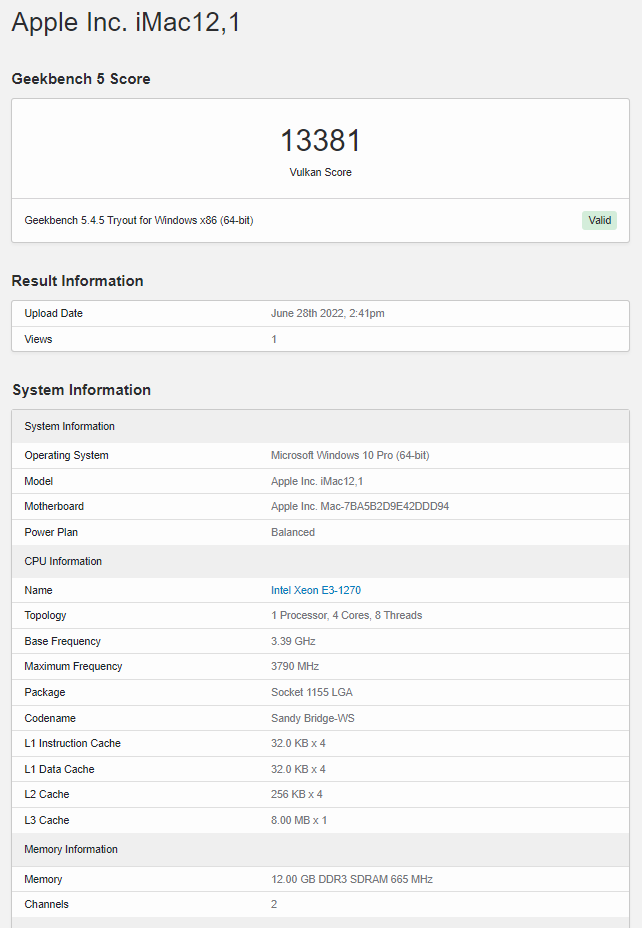This screenshot has width=642, height=928.
Task: Click the Sandy Bridge-WS codename value
Action: (x=313, y=718)
